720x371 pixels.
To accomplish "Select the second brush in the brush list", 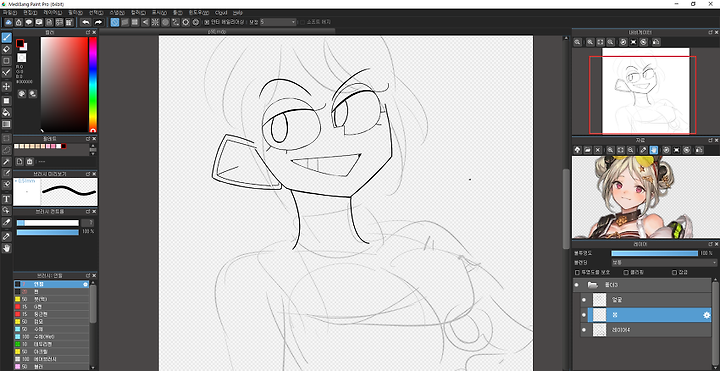I will coord(52,292).
